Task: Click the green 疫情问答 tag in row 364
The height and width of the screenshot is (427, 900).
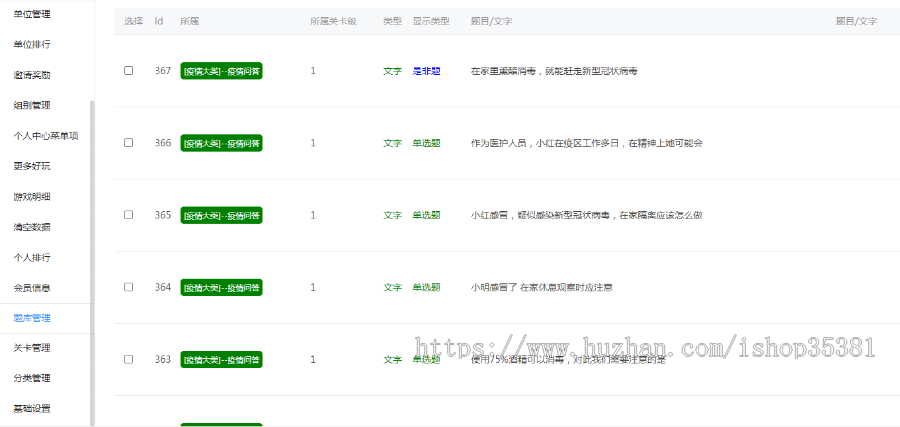Action: click(222, 288)
